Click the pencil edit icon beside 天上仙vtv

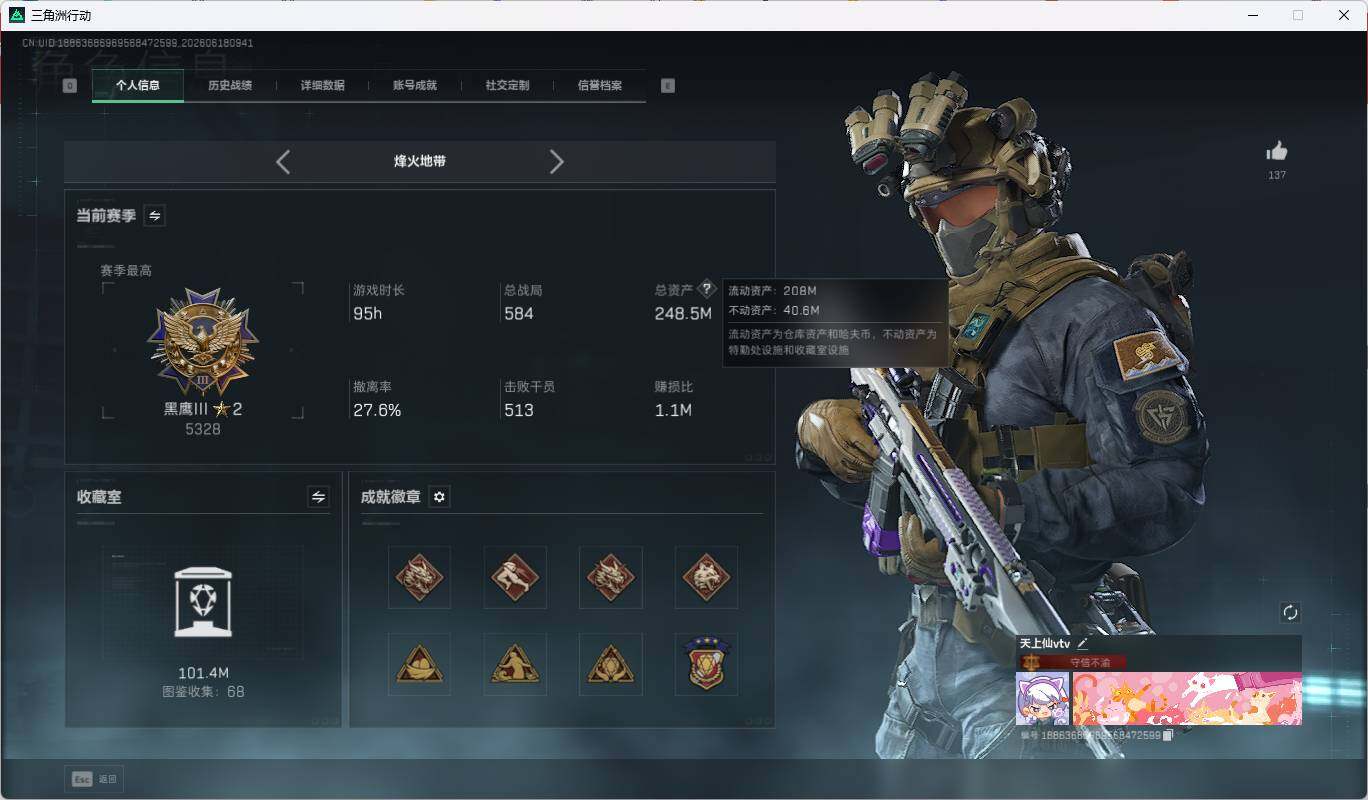[x=1082, y=644]
